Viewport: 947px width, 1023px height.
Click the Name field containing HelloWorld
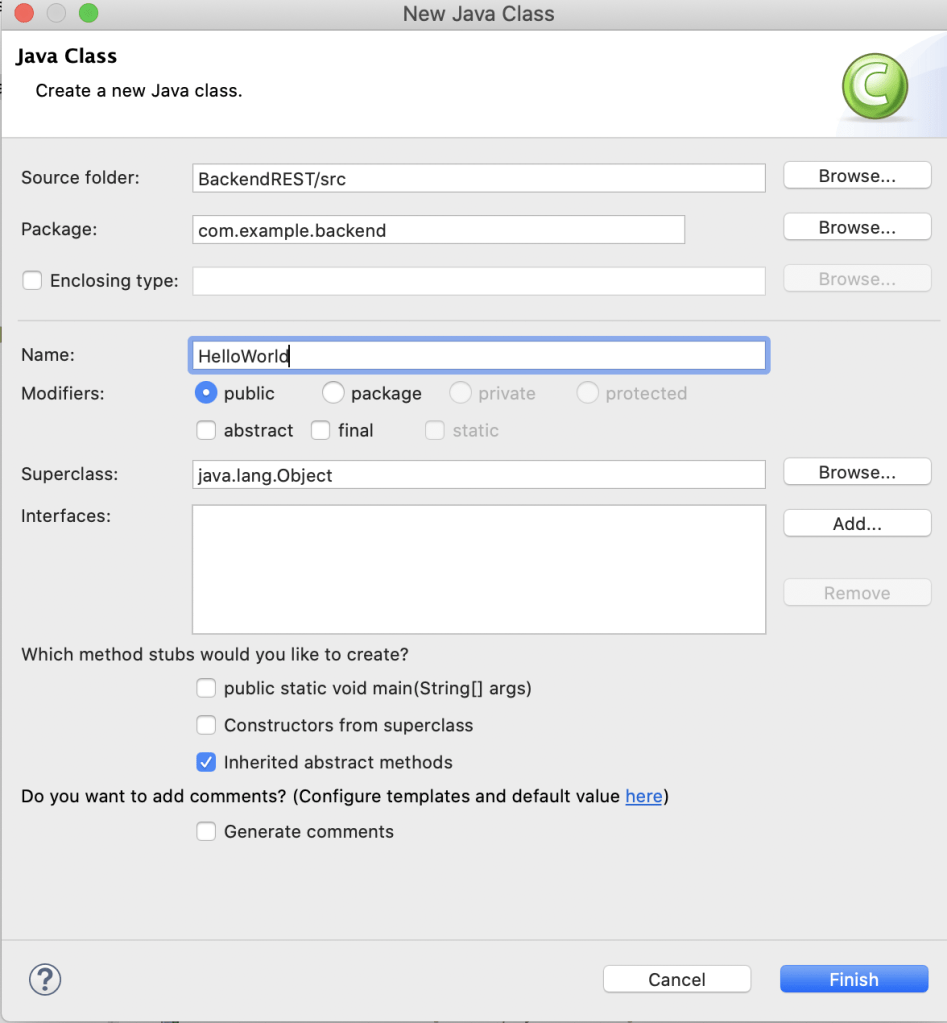pos(479,356)
